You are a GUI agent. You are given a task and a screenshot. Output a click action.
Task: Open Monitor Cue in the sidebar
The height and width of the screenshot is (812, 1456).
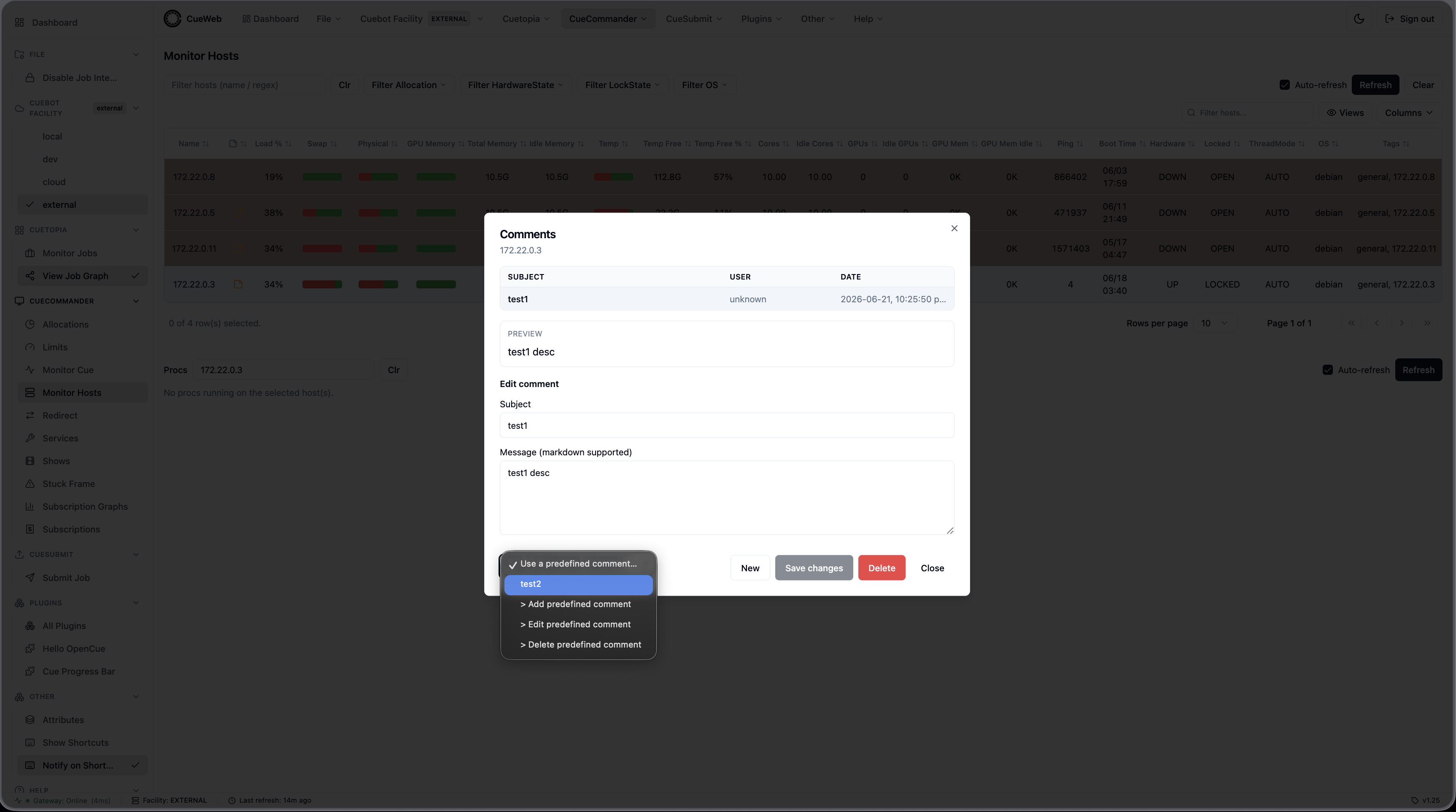click(83, 370)
